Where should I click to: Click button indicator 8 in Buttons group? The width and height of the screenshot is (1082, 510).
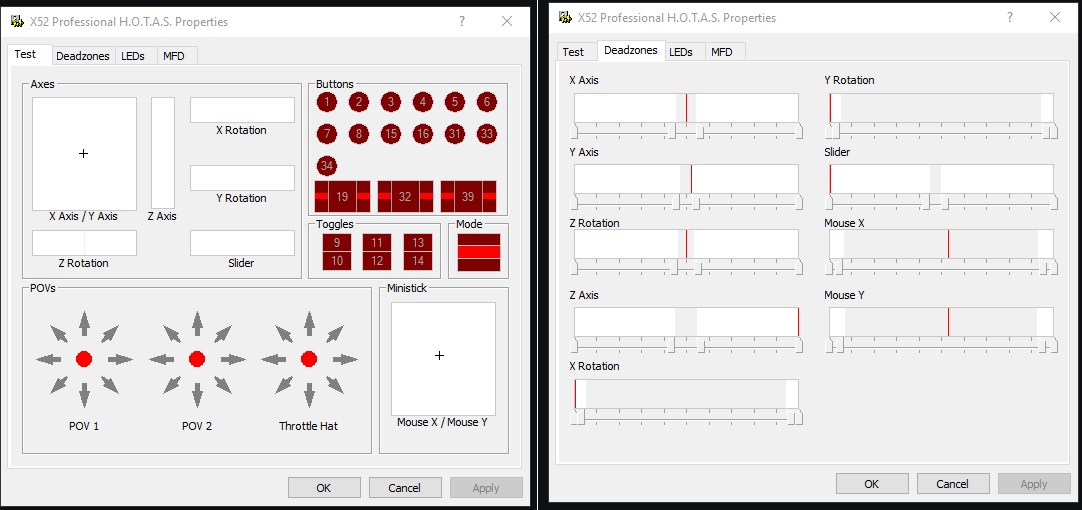[x=359, y=134]
